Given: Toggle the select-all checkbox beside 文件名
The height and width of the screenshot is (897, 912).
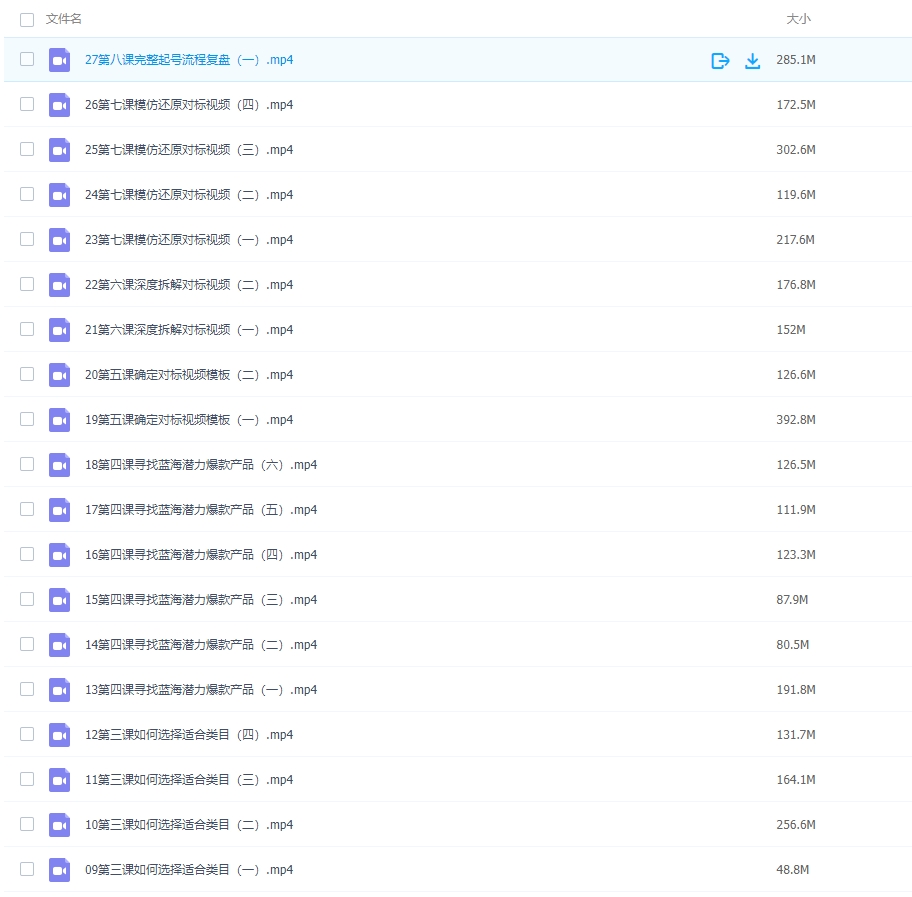Looking at the screenshot, I should (x=27, y=20).
